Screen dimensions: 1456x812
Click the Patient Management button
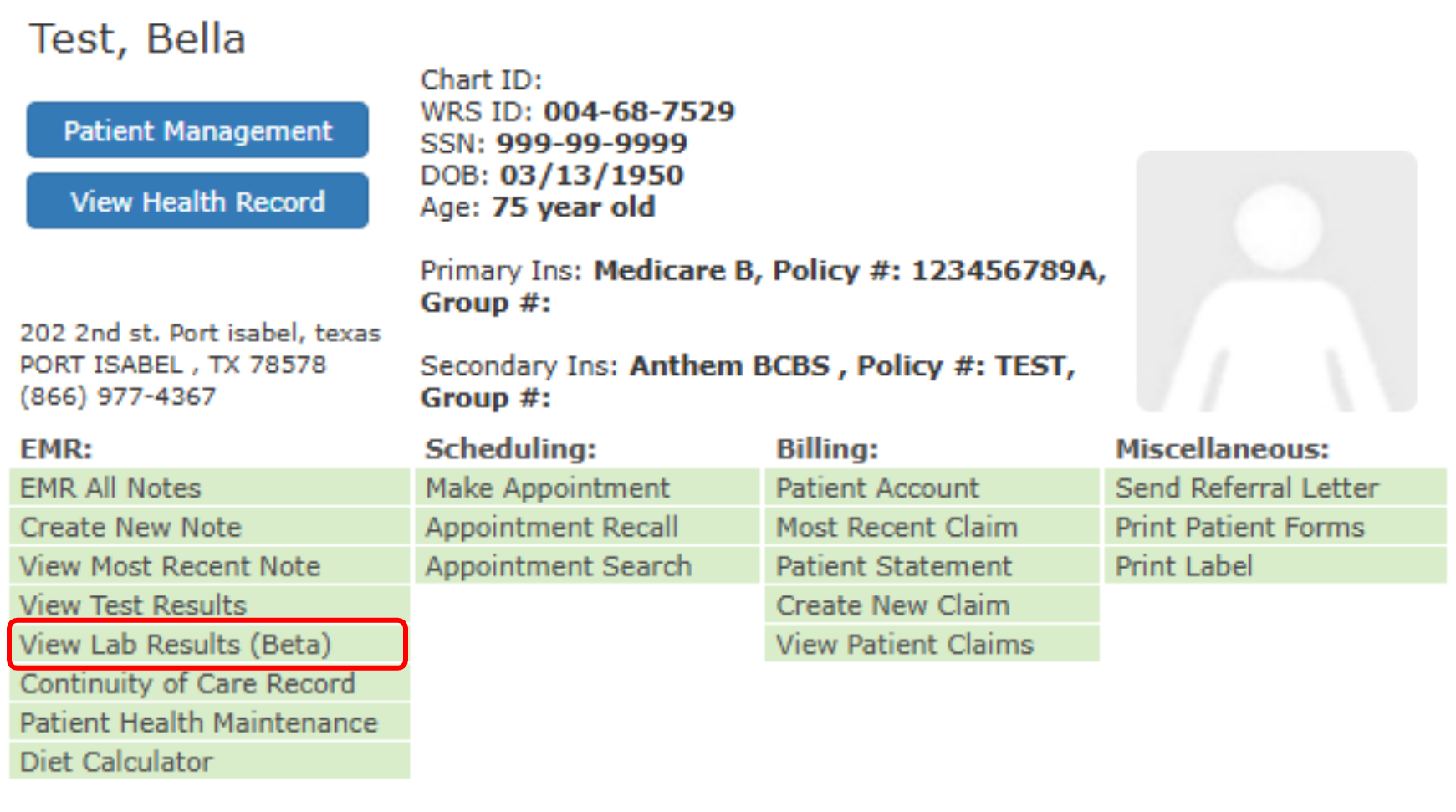click(197, 130)
